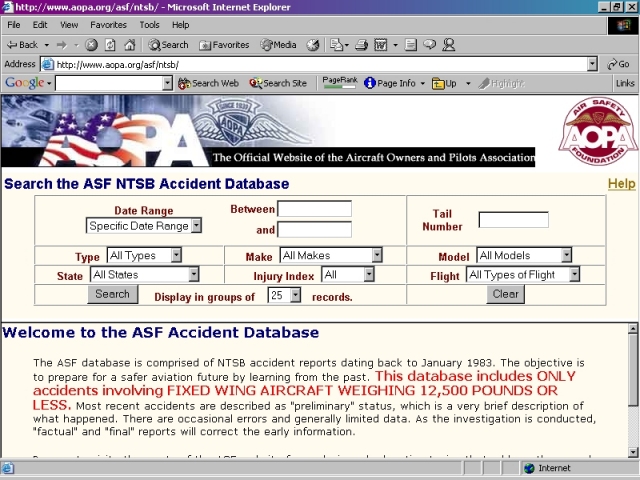This screenshot has height=480, width=640.
Task: Click Google toolbar Up folder button
Action: tap(444, 83)
